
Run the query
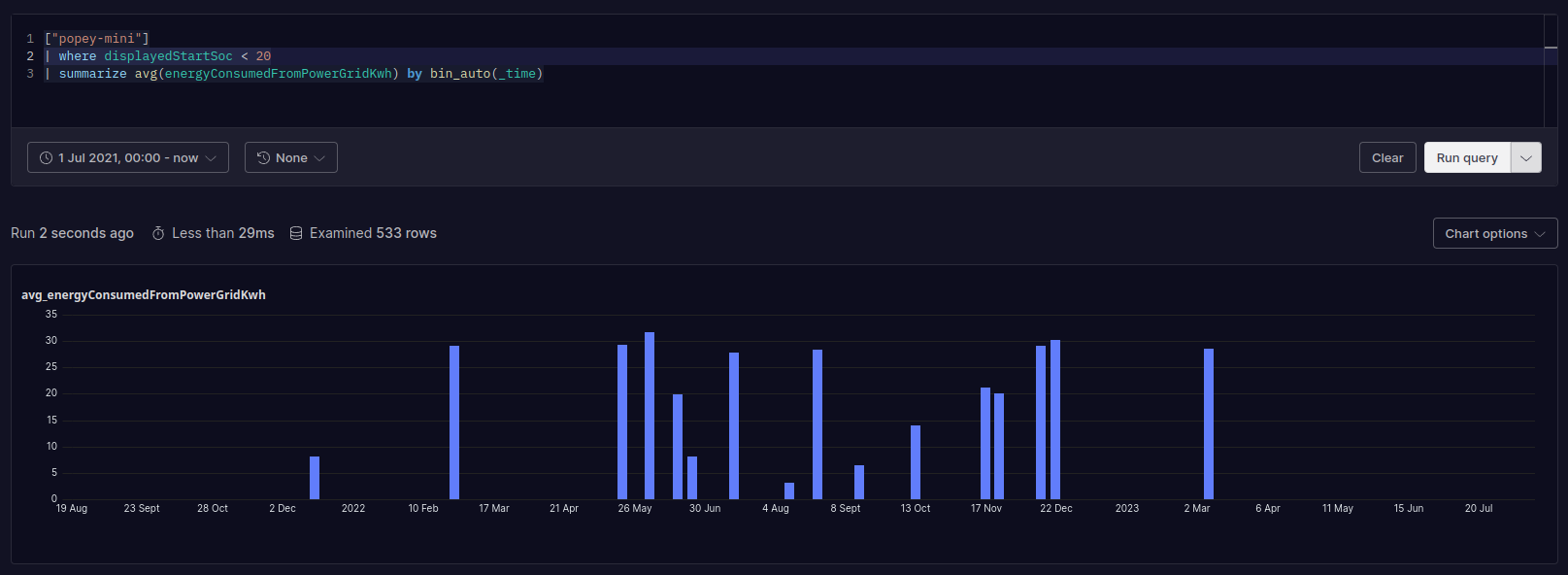pos(1467,157)
